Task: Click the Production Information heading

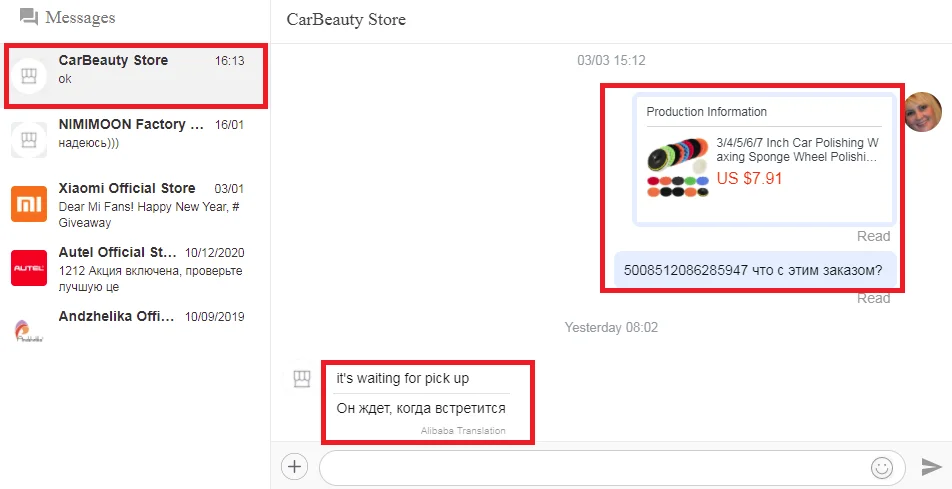Action: pos(706,112)
